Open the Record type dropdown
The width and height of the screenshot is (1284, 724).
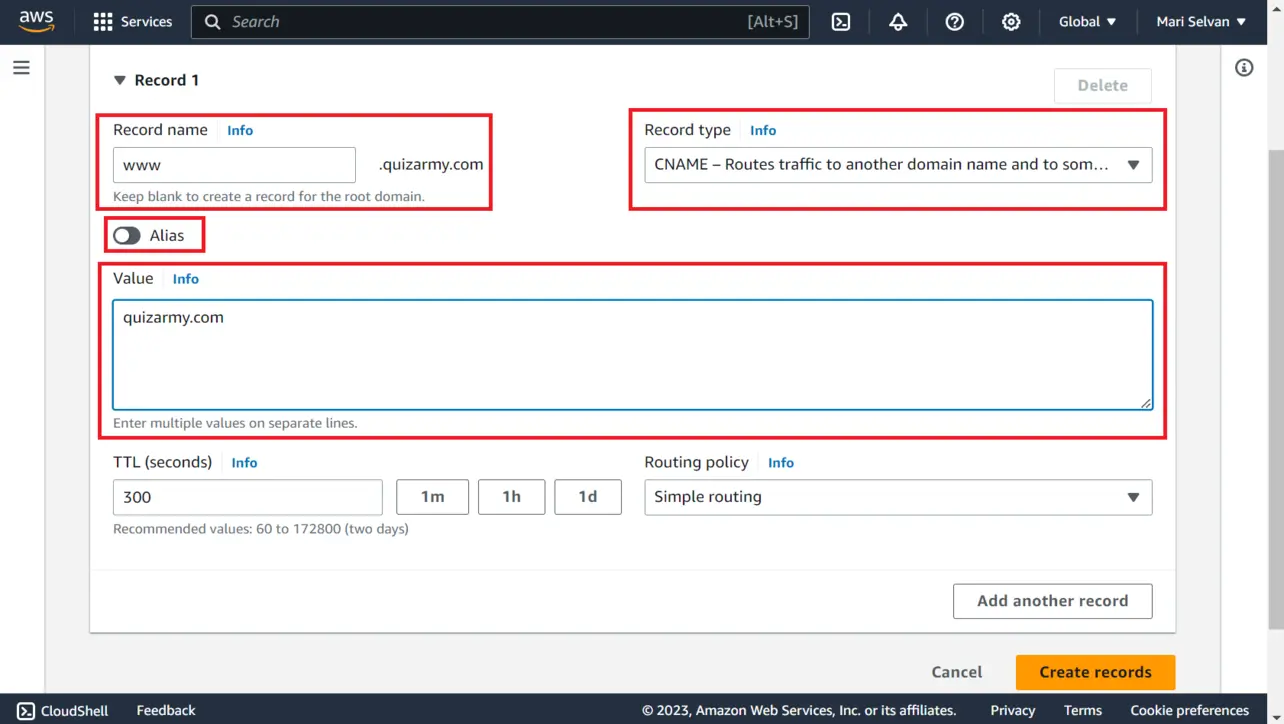click(898, 165)
